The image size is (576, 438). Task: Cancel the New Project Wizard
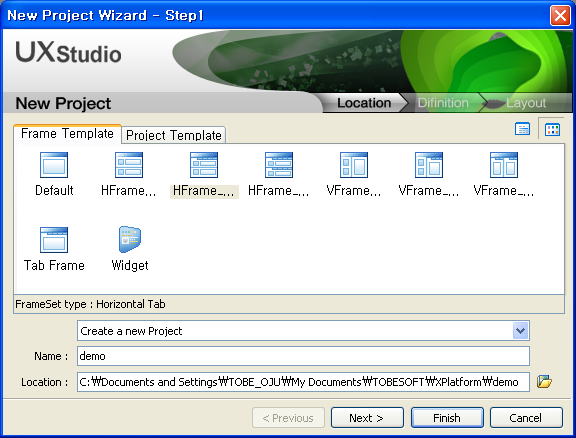pyautogui.click(x=526, y=418)
